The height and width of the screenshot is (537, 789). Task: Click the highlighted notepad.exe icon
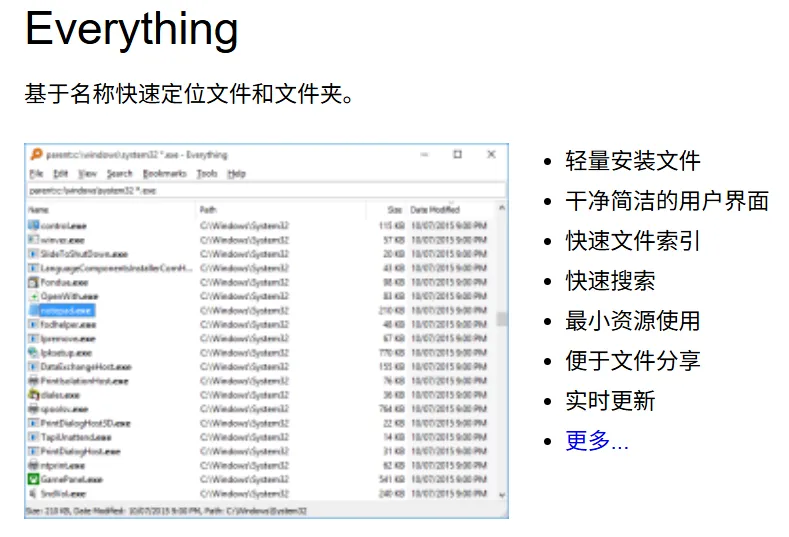tap(33, 310)
